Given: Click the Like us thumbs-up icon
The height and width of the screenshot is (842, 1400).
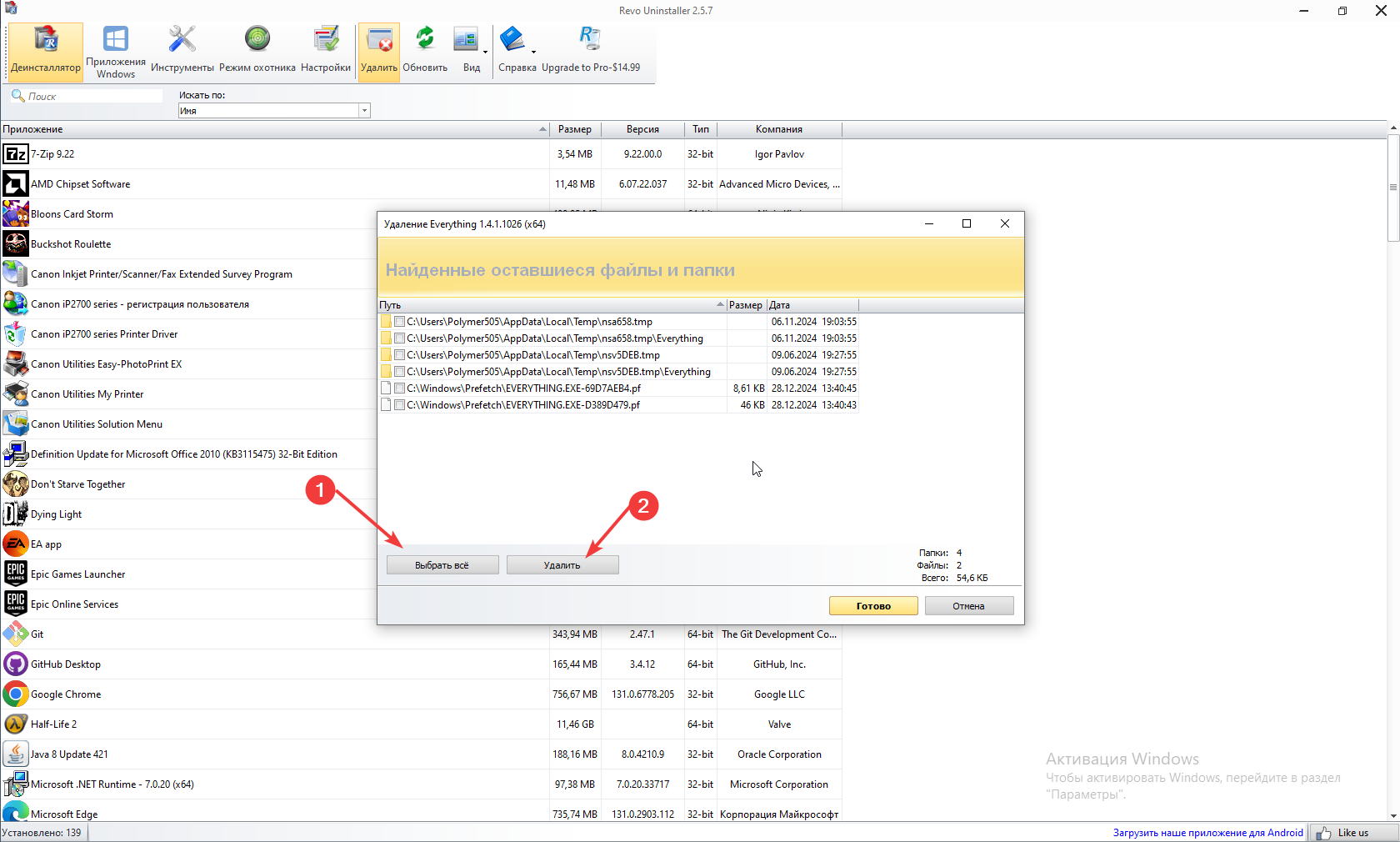Looking at the screenshot, I should click(1323, 833).
